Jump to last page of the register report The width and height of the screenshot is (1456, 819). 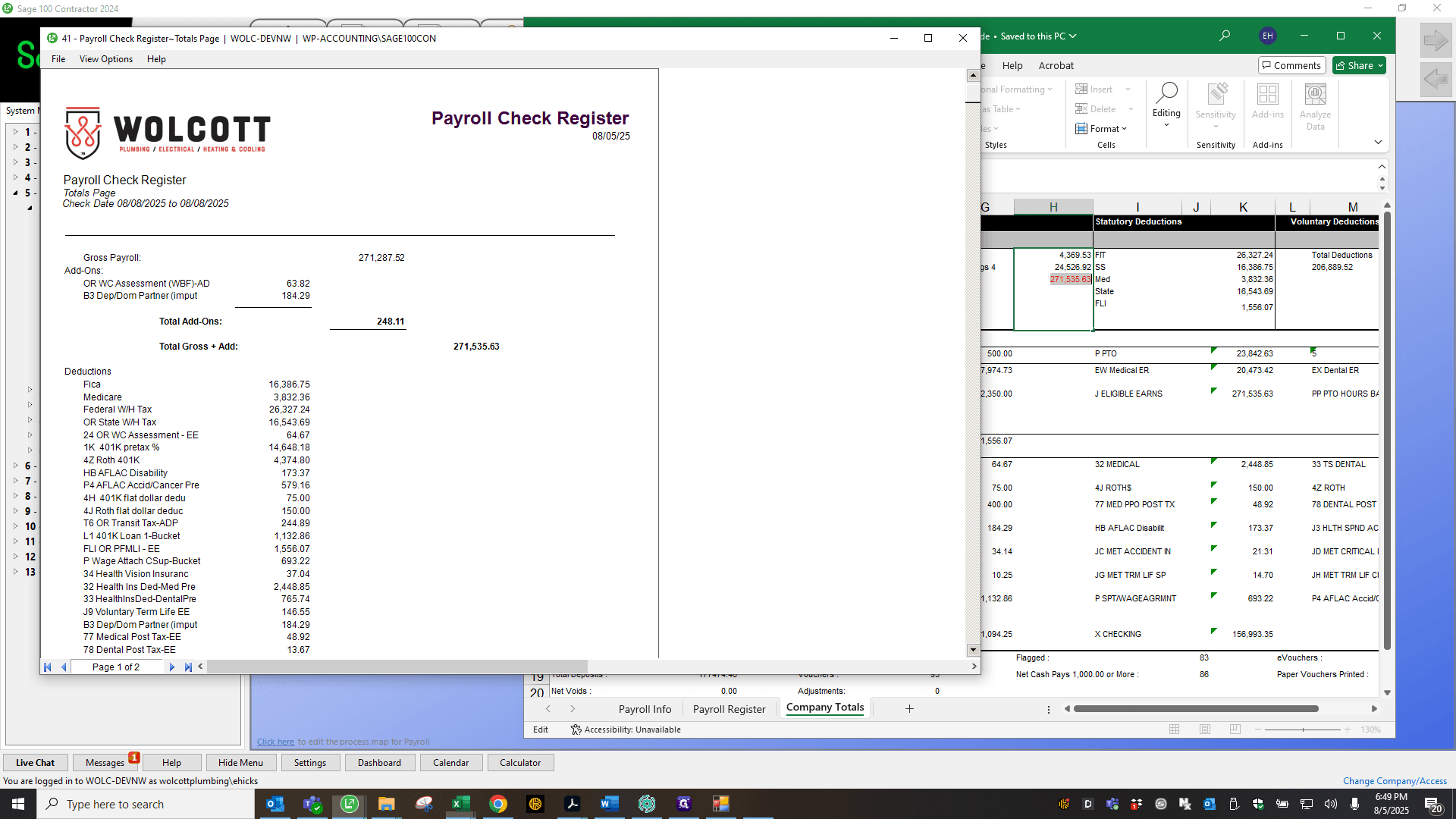[x=188, y=667]
